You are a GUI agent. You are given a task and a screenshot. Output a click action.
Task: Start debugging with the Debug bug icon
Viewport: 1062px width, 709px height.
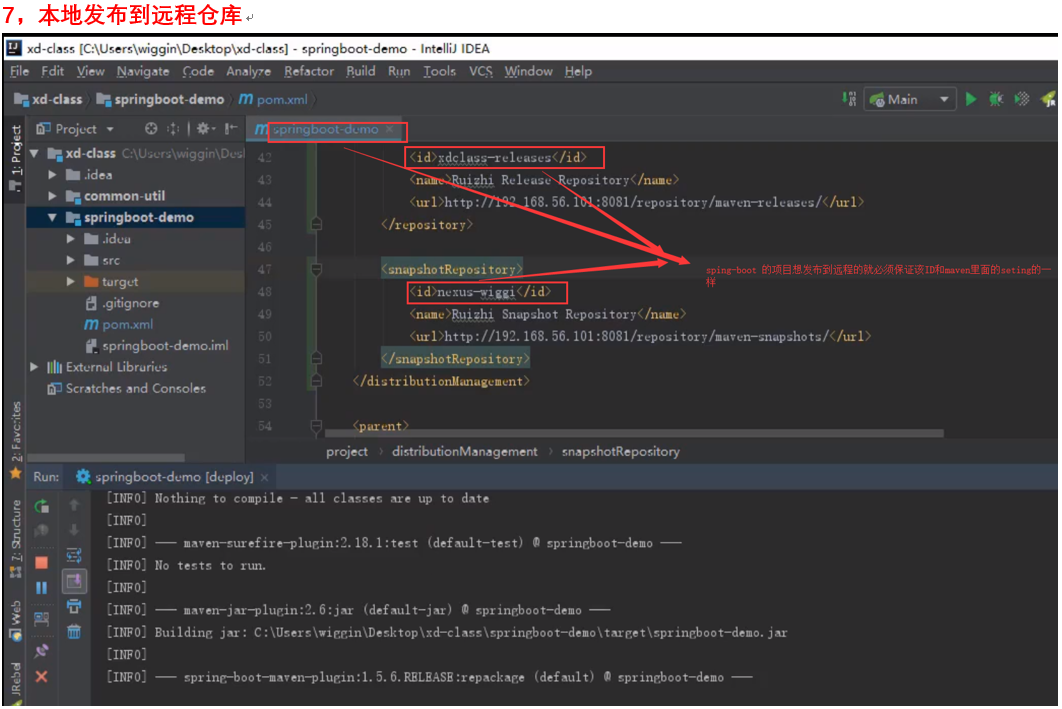(x=996, y=99)
